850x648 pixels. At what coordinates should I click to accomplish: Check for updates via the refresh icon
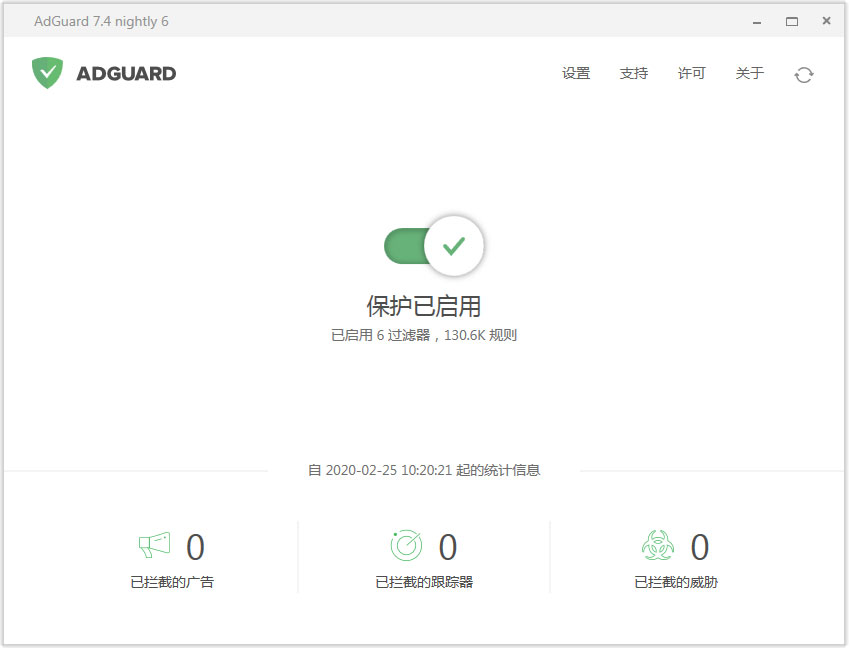point(804,74)
